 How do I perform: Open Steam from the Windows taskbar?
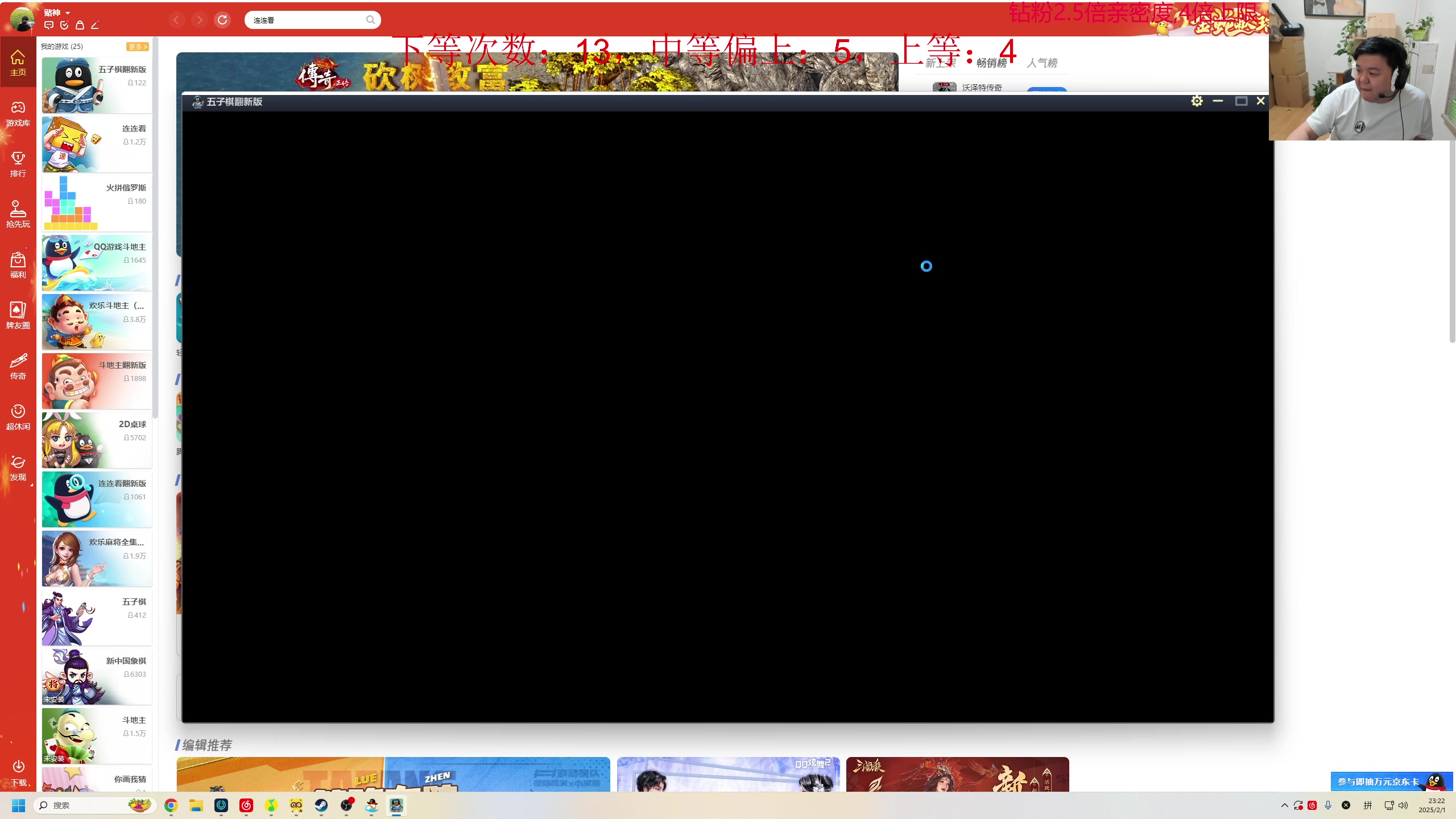click(x=321, y=805)
